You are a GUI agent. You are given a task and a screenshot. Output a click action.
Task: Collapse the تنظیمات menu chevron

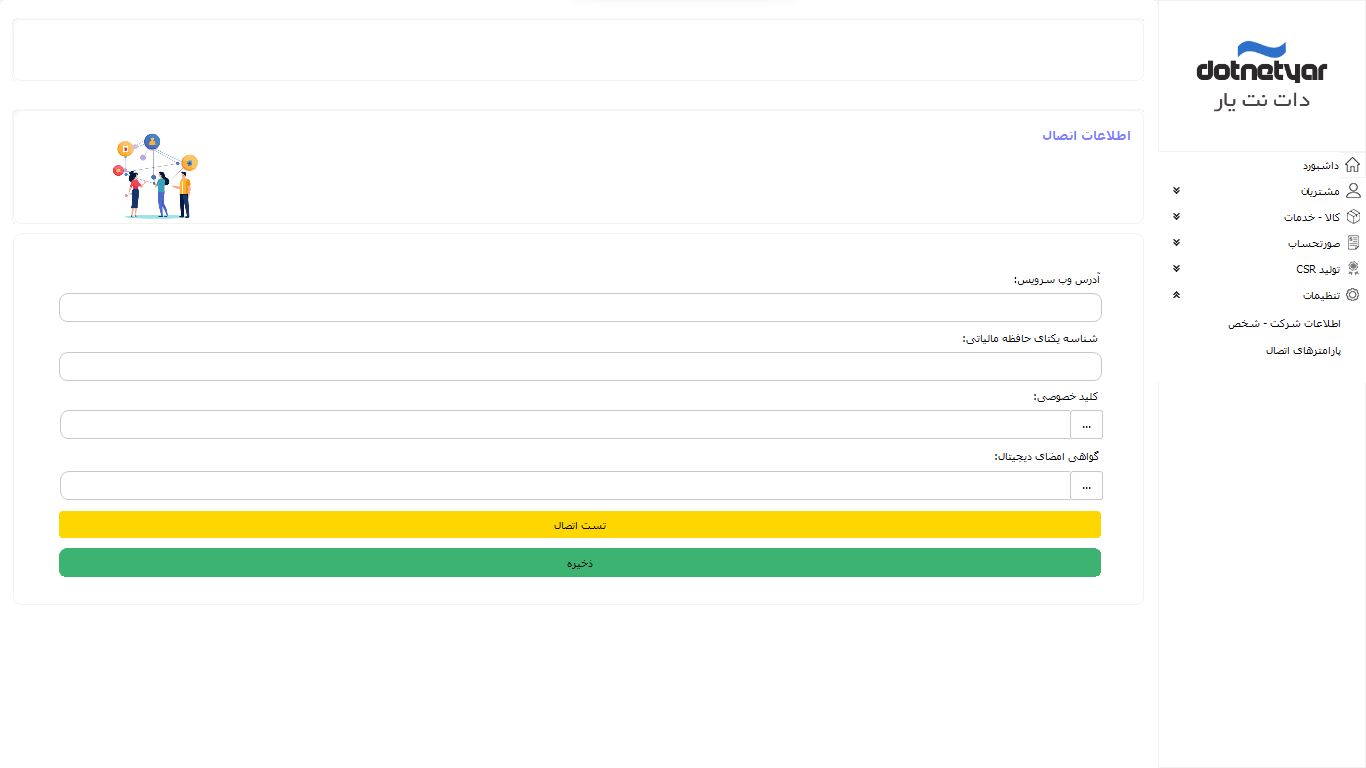click(1176, 294)
